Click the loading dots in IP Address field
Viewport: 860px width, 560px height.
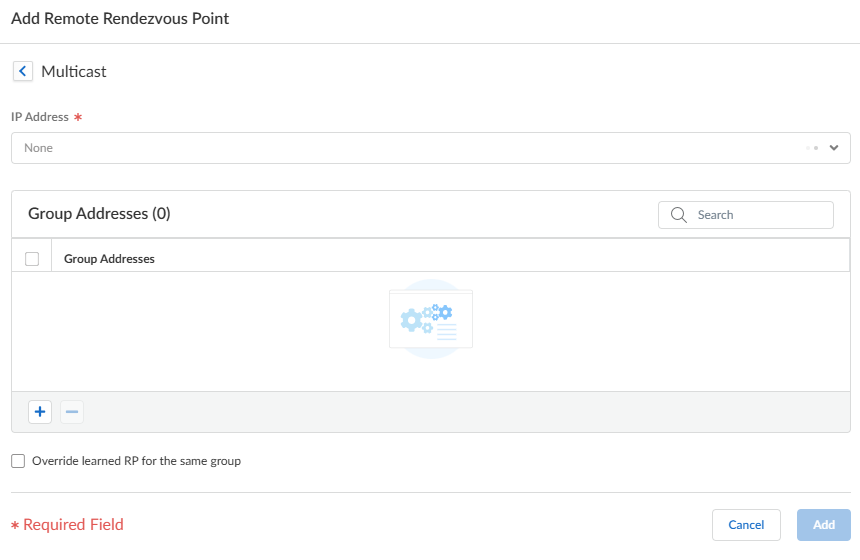click(x=812, y=148)
